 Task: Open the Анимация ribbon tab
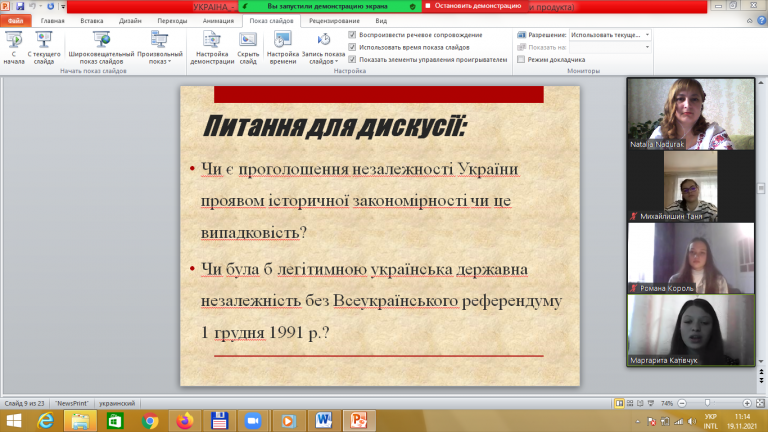218,21
